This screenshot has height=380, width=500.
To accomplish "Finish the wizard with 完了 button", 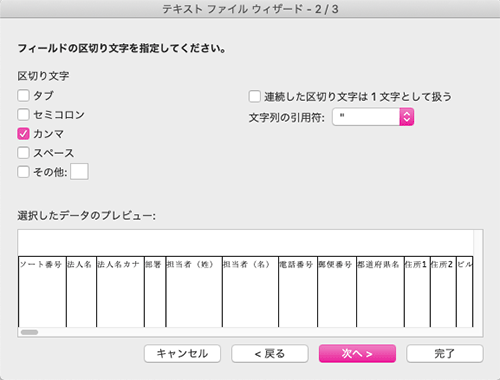I will [x=445, y=353].
